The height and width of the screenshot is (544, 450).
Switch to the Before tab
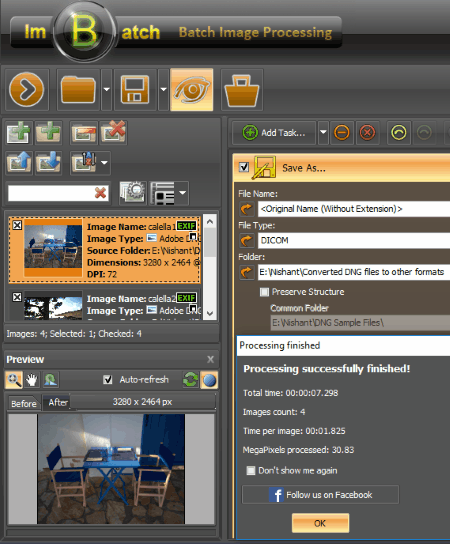click(x=24, y=403)
